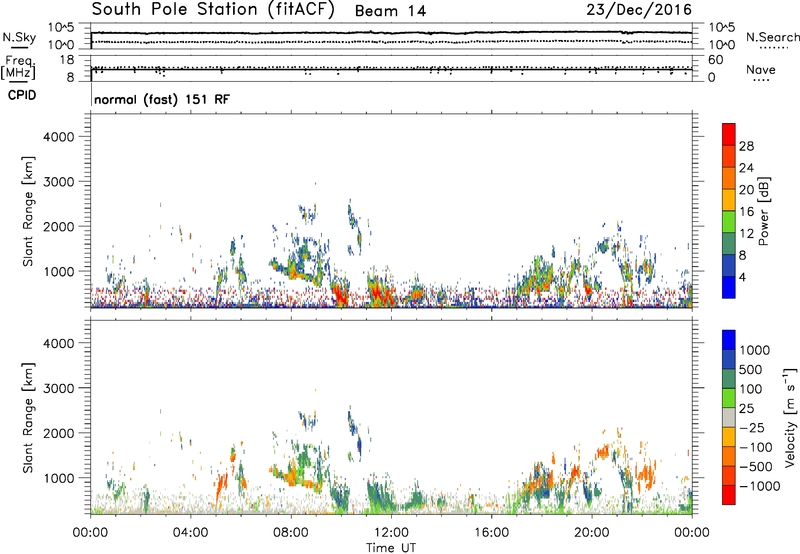Click the '24' value on power colorbar
This screenshot has width=800, height=554.
click(746, 168)
